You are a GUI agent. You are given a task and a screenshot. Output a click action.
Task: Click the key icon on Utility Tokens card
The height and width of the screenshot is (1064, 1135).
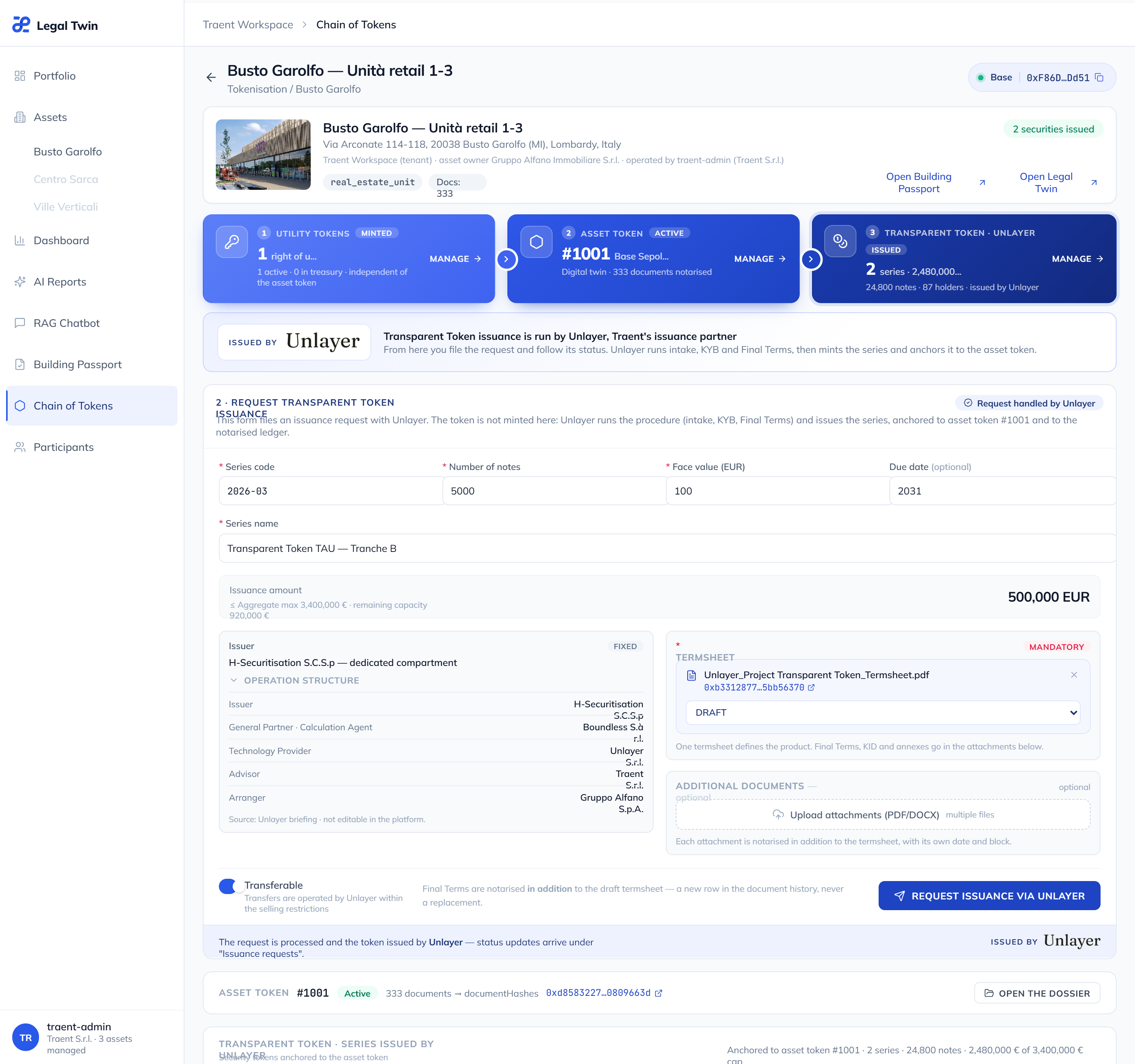click(x=232, y=242)
